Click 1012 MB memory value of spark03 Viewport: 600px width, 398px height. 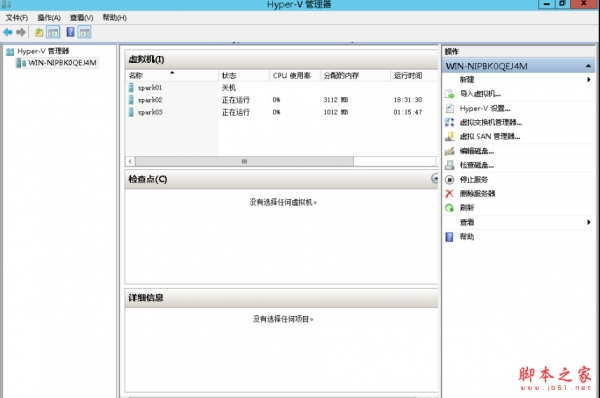coord(336,112)
